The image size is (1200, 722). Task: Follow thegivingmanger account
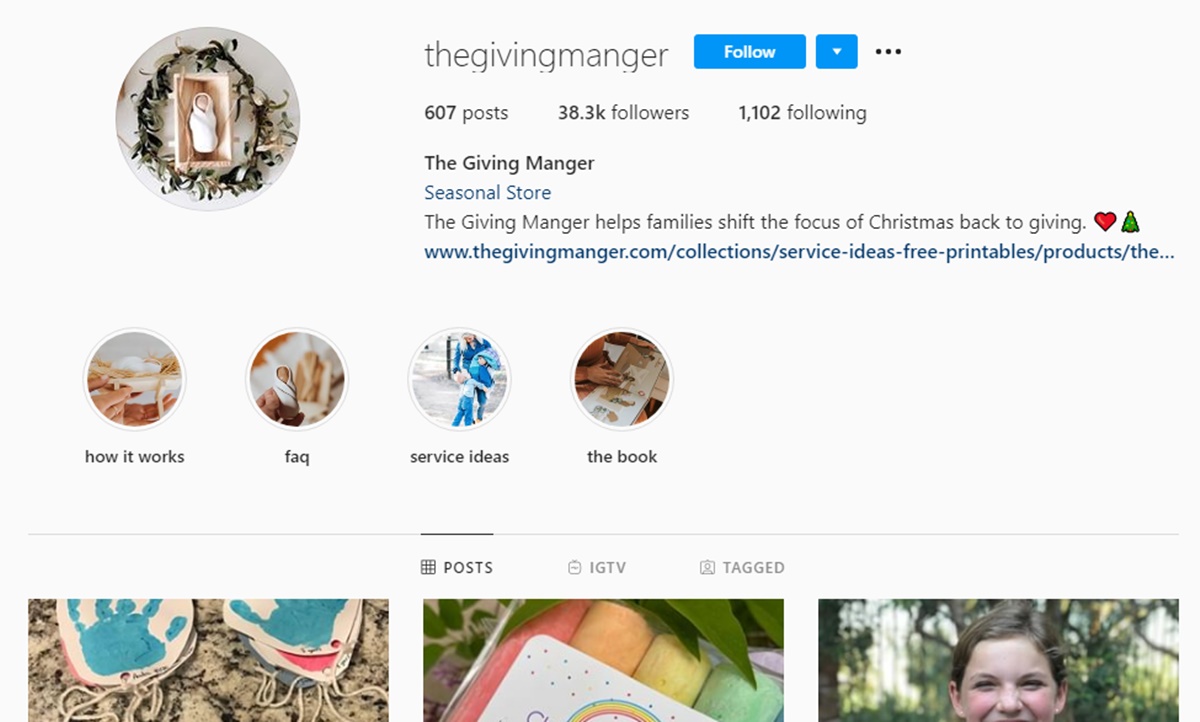click(x=750, y=52)
